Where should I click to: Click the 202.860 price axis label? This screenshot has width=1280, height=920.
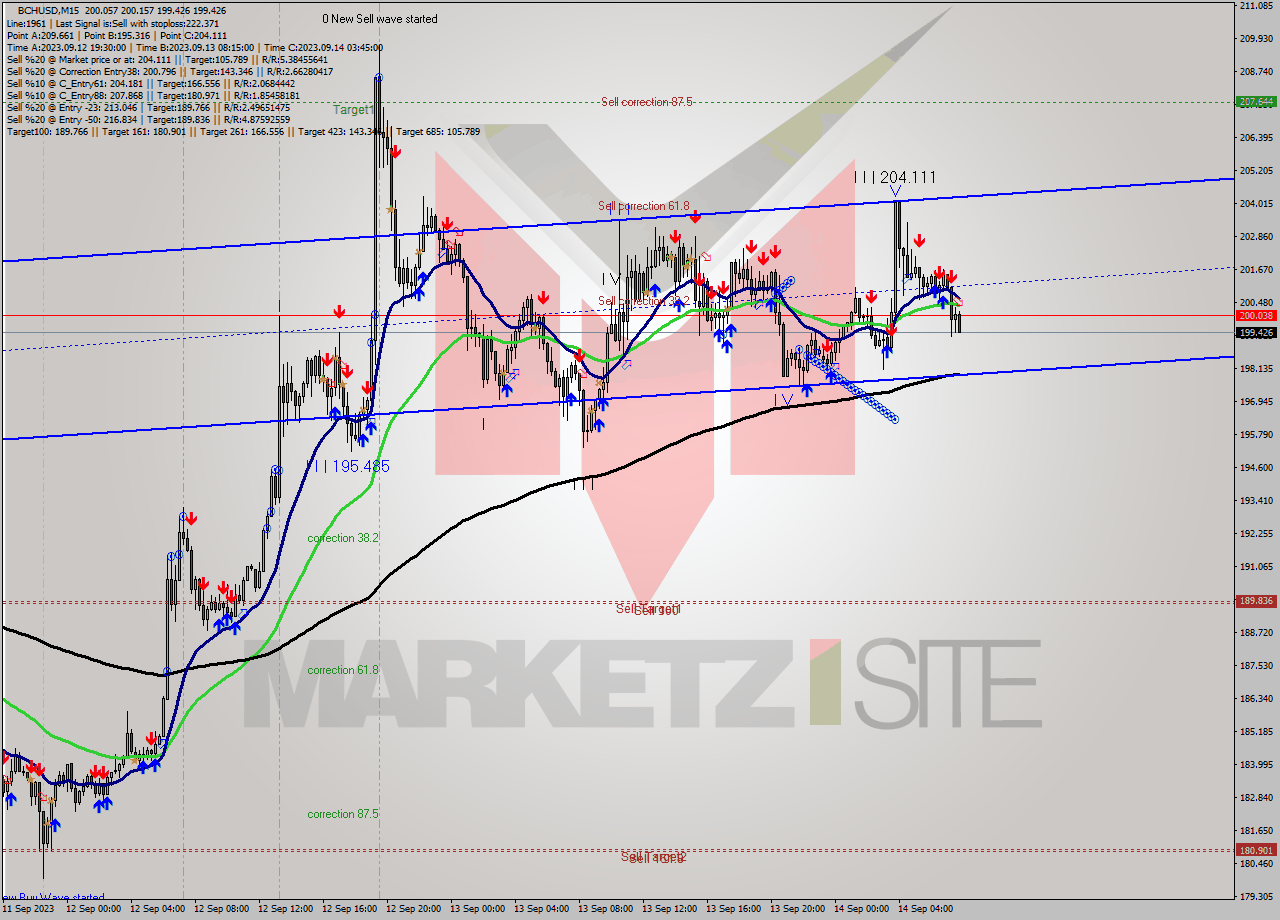pos(1256,237)
